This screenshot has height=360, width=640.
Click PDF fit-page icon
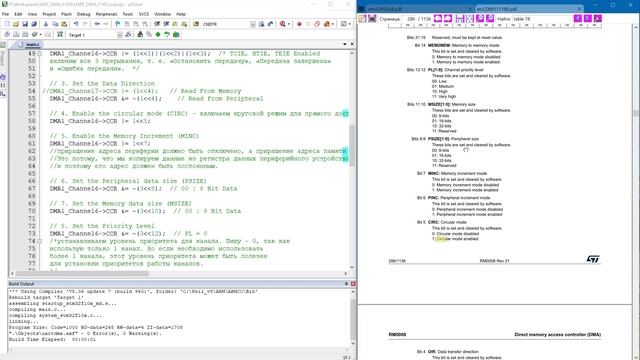(x=470, y=18)
